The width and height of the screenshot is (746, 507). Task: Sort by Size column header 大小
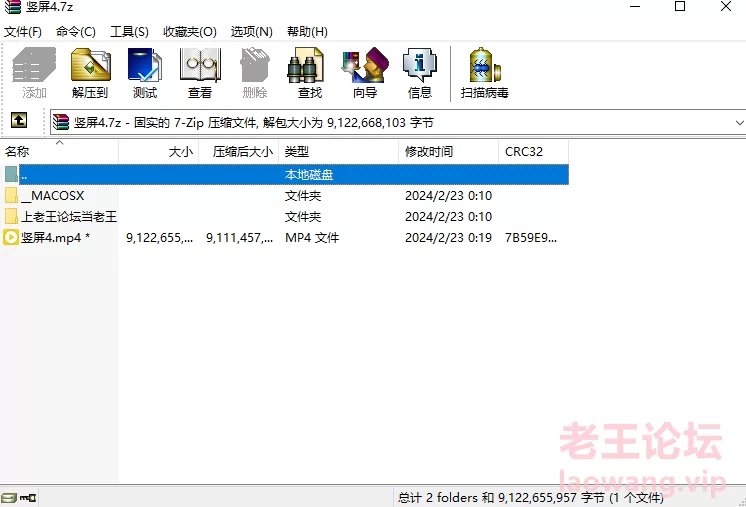tap(159, 152)
